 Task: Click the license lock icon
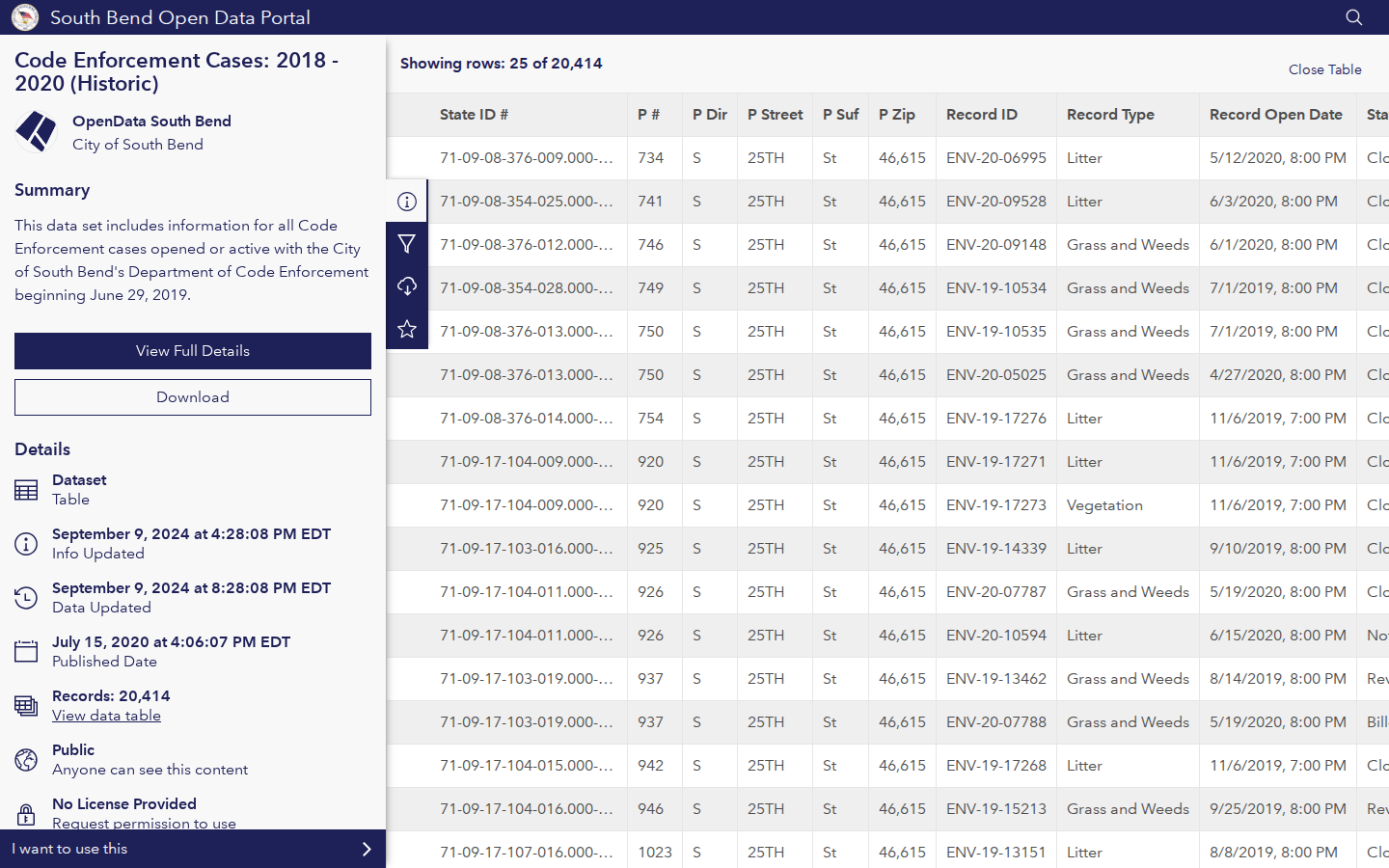[x=26, y=814]
